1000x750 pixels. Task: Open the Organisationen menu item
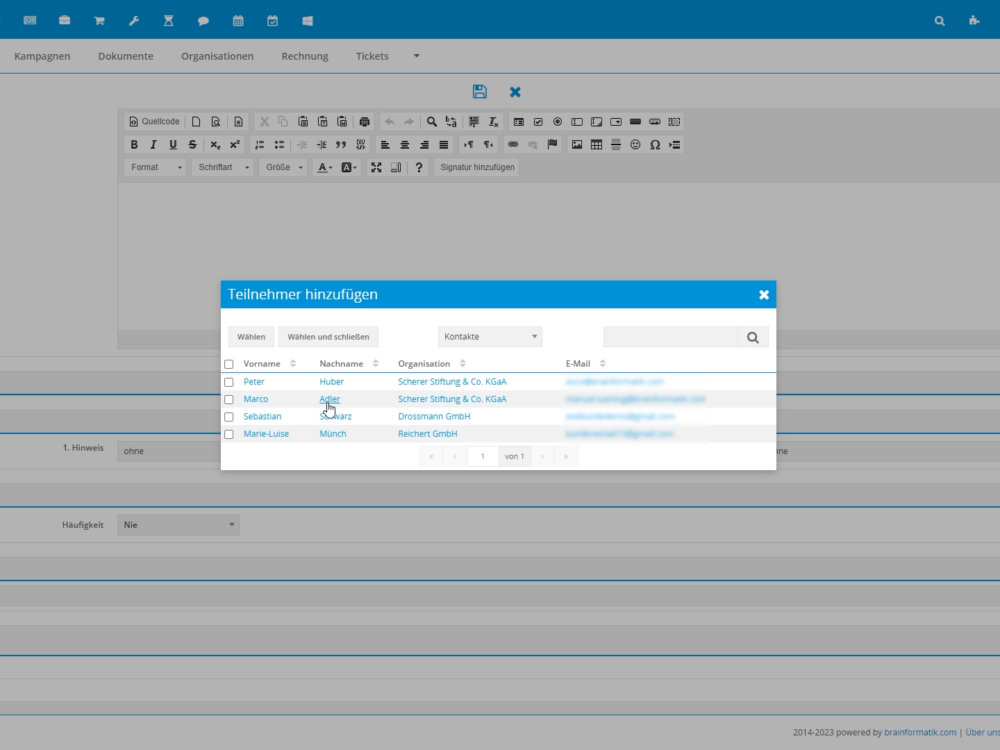pyautogui.click(x=217, y=56)
